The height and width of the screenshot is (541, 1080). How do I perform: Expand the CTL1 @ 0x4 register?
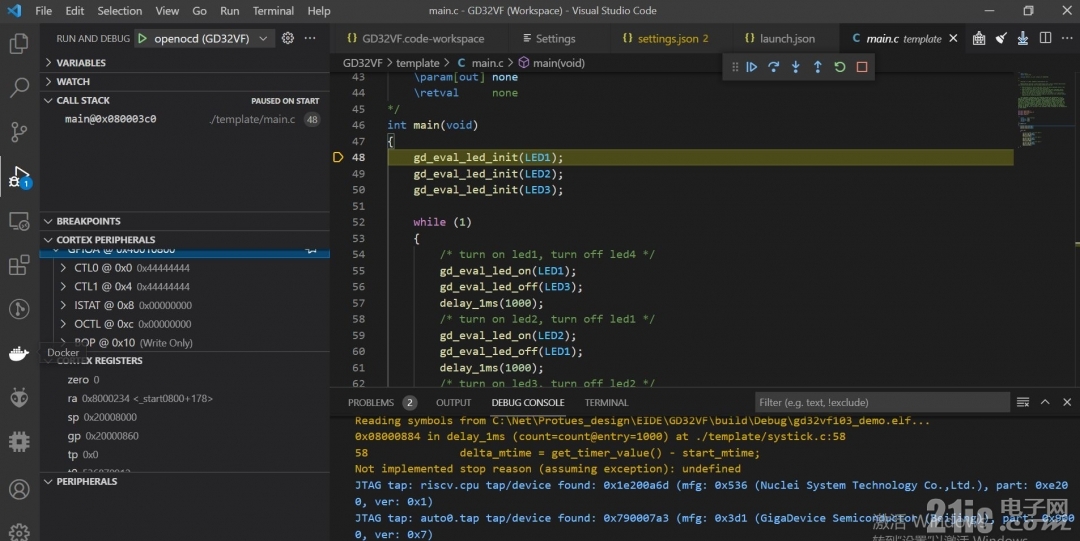pos(63,287)
